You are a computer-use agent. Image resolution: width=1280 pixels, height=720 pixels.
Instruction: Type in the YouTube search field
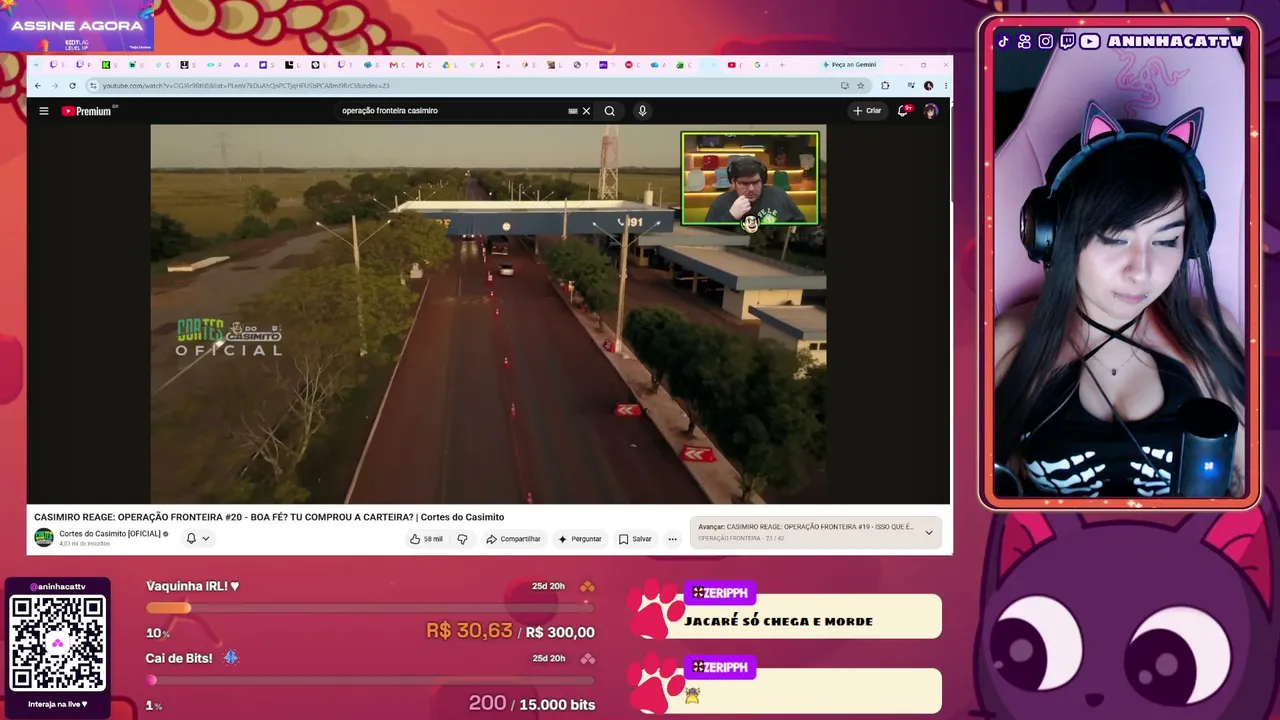click(x=450, y=111)
